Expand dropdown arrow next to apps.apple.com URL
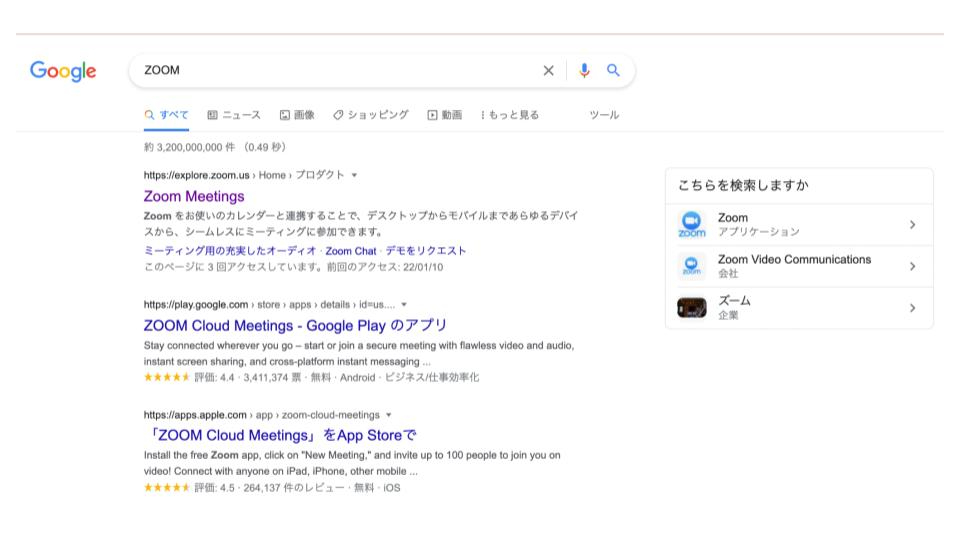 coord(389,414)
